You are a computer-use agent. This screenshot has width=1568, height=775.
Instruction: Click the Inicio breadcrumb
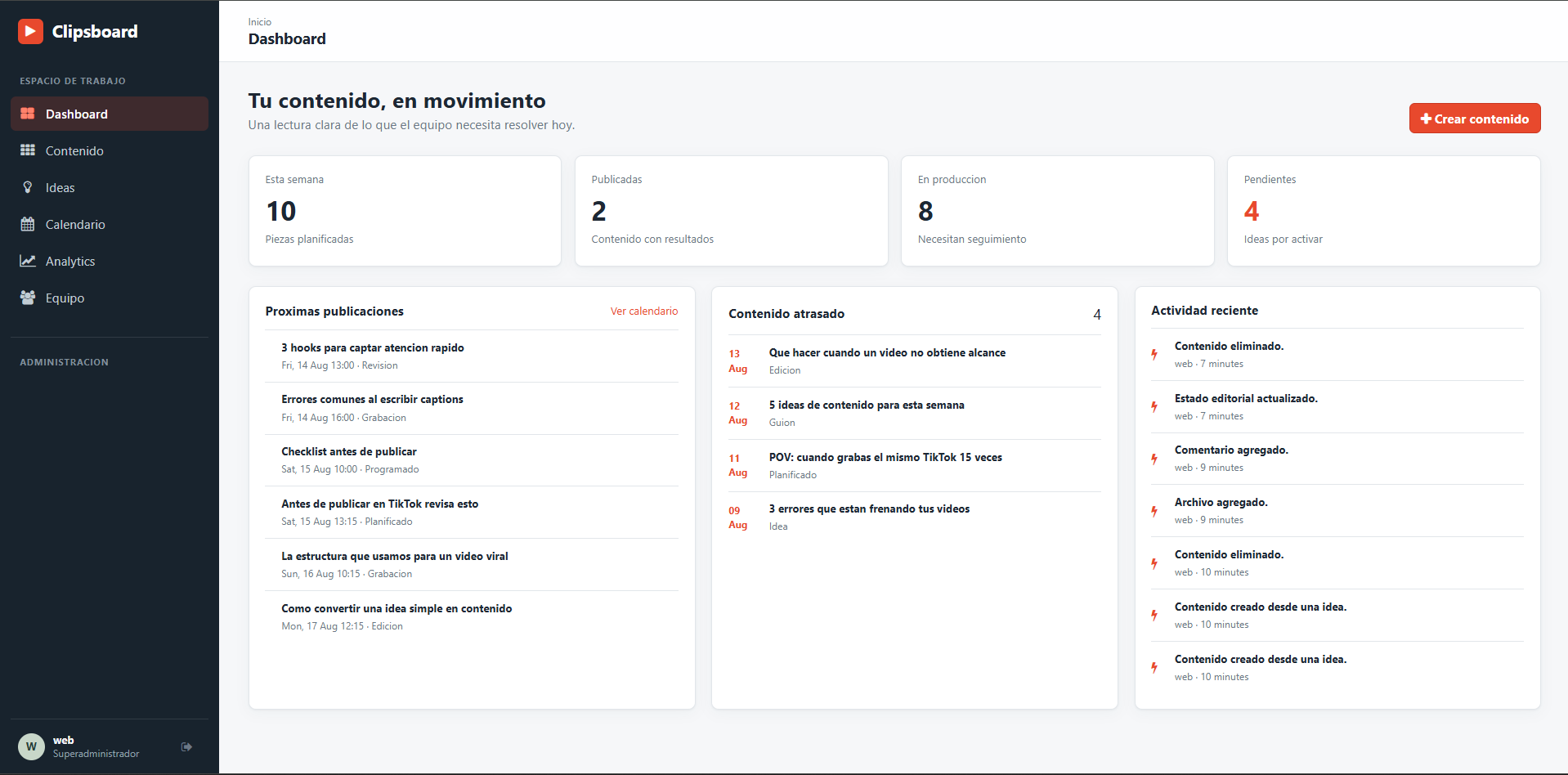click(x=260, y=22)
